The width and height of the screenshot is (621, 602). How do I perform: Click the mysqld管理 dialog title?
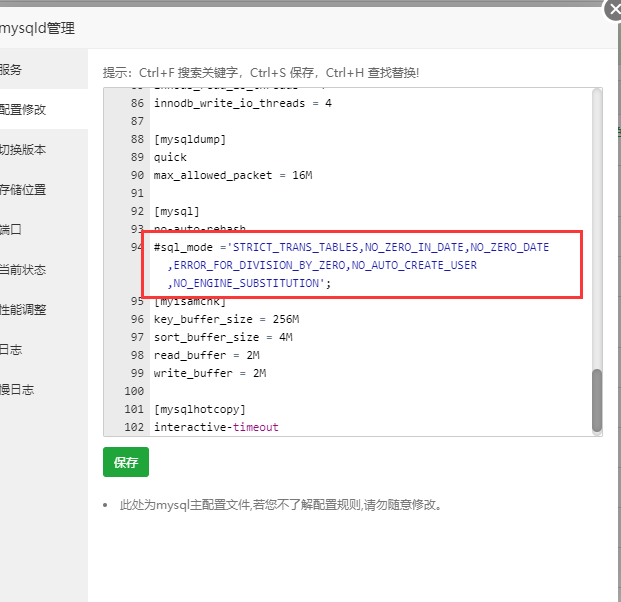coord(37,28)
